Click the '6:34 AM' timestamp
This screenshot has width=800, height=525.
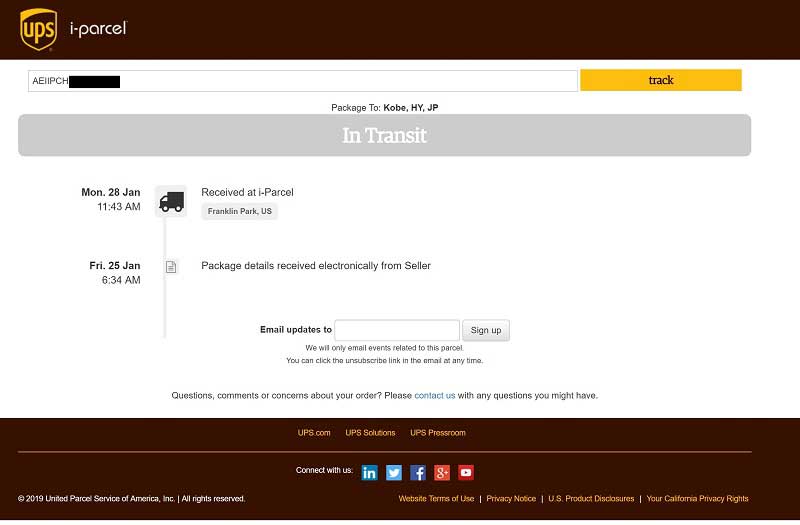click(121, 280)
